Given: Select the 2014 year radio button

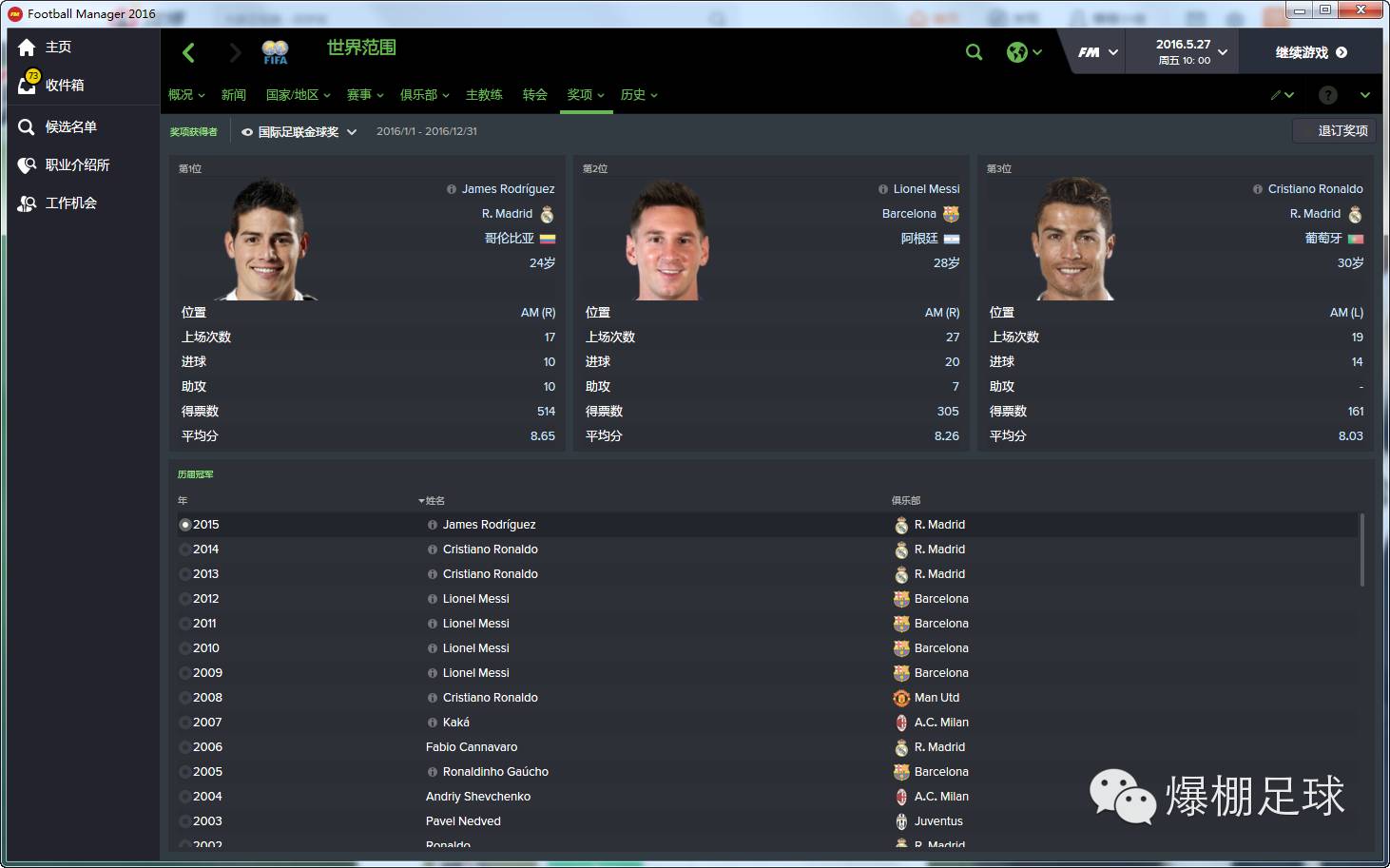Looking at the screenshot, I should (185, 550).
